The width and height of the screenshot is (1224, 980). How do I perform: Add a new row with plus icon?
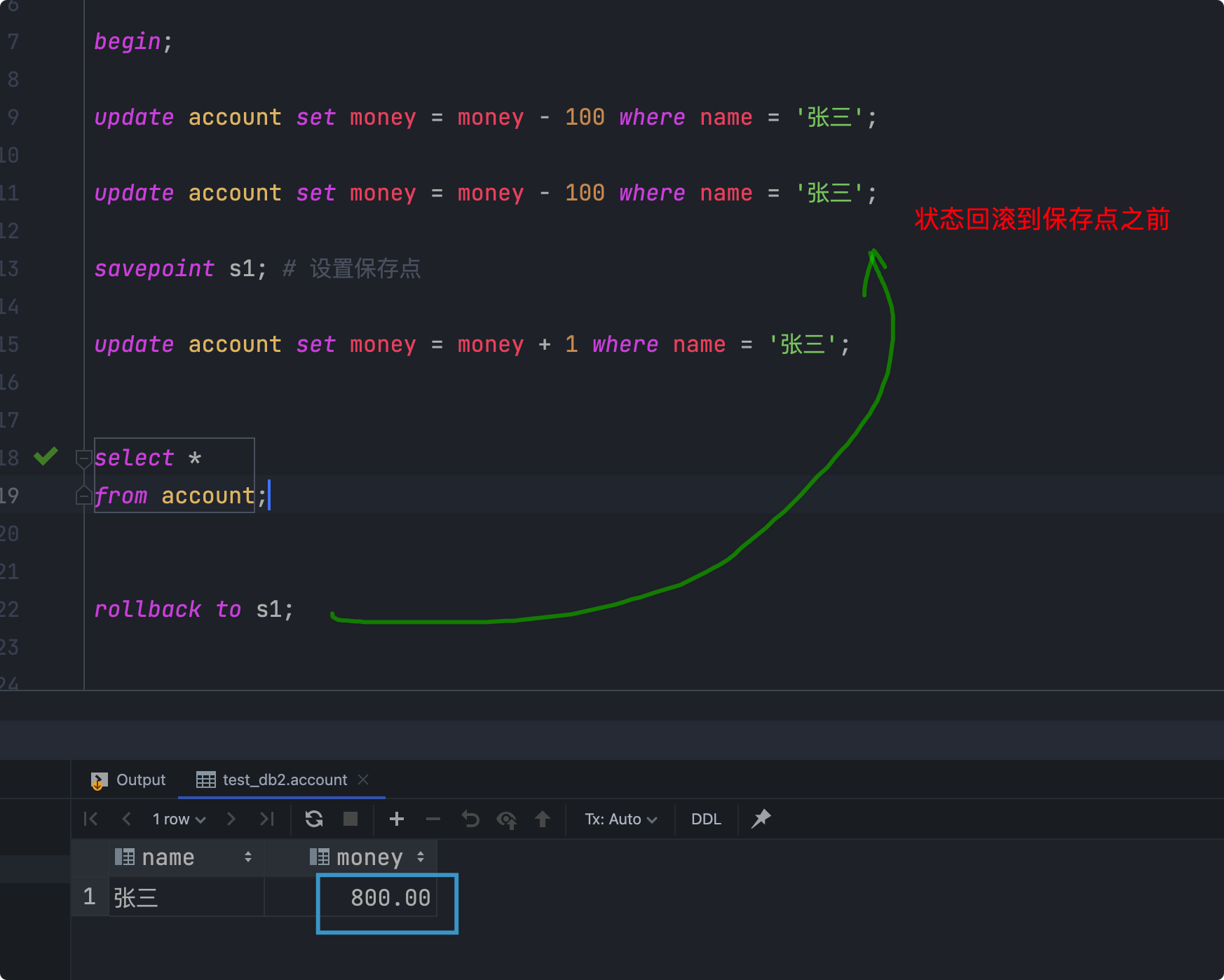(397, 819)
